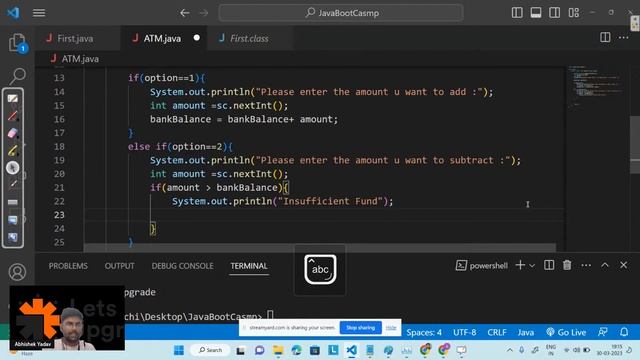The image size is (640, 360).
Task: Open the VS Code hamburger application menu
Action: (39, 13)
